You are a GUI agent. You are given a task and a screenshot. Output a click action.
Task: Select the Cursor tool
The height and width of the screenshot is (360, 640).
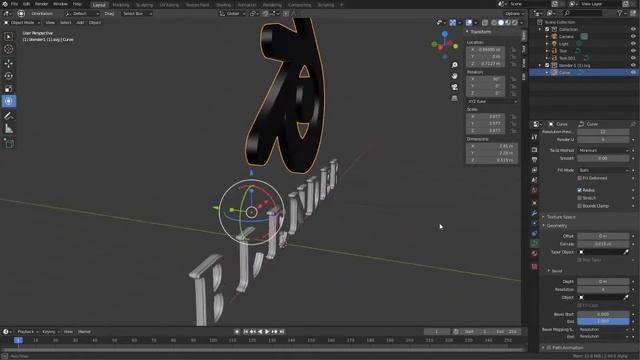coord(9,49)
